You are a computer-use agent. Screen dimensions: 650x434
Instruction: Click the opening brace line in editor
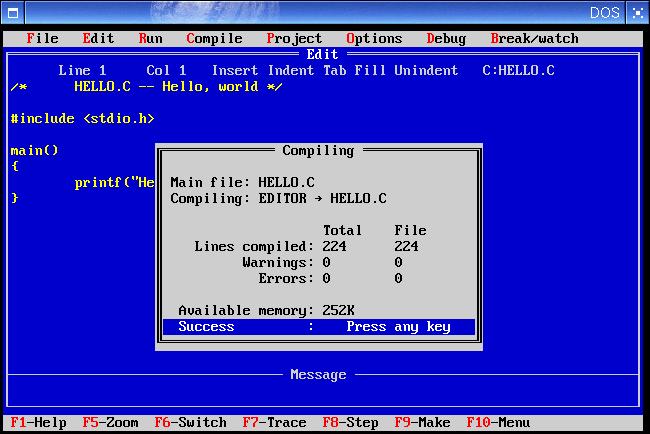click(x=15, y=167)
